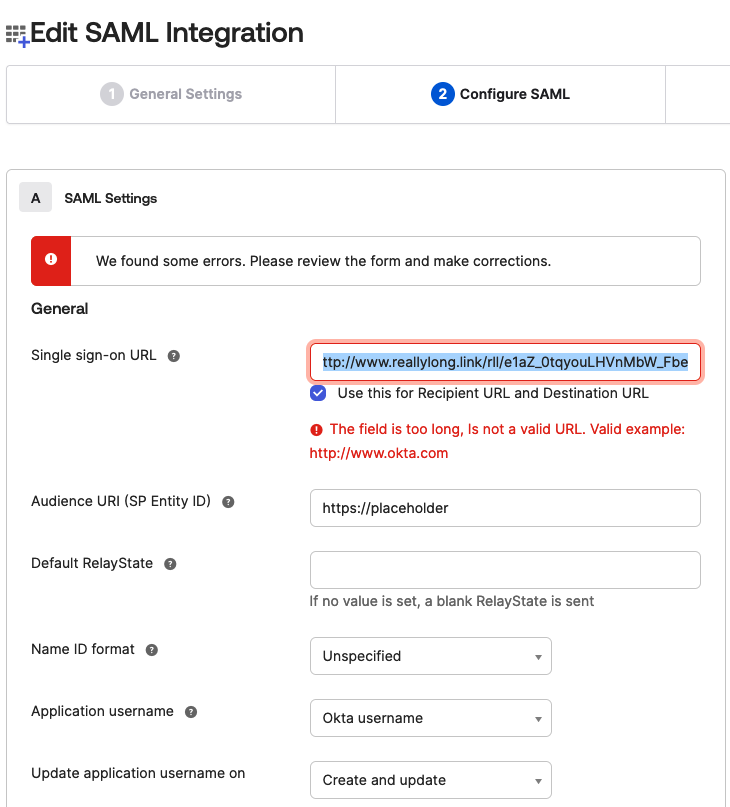Open Update application username on dropdown

(430, 780)
